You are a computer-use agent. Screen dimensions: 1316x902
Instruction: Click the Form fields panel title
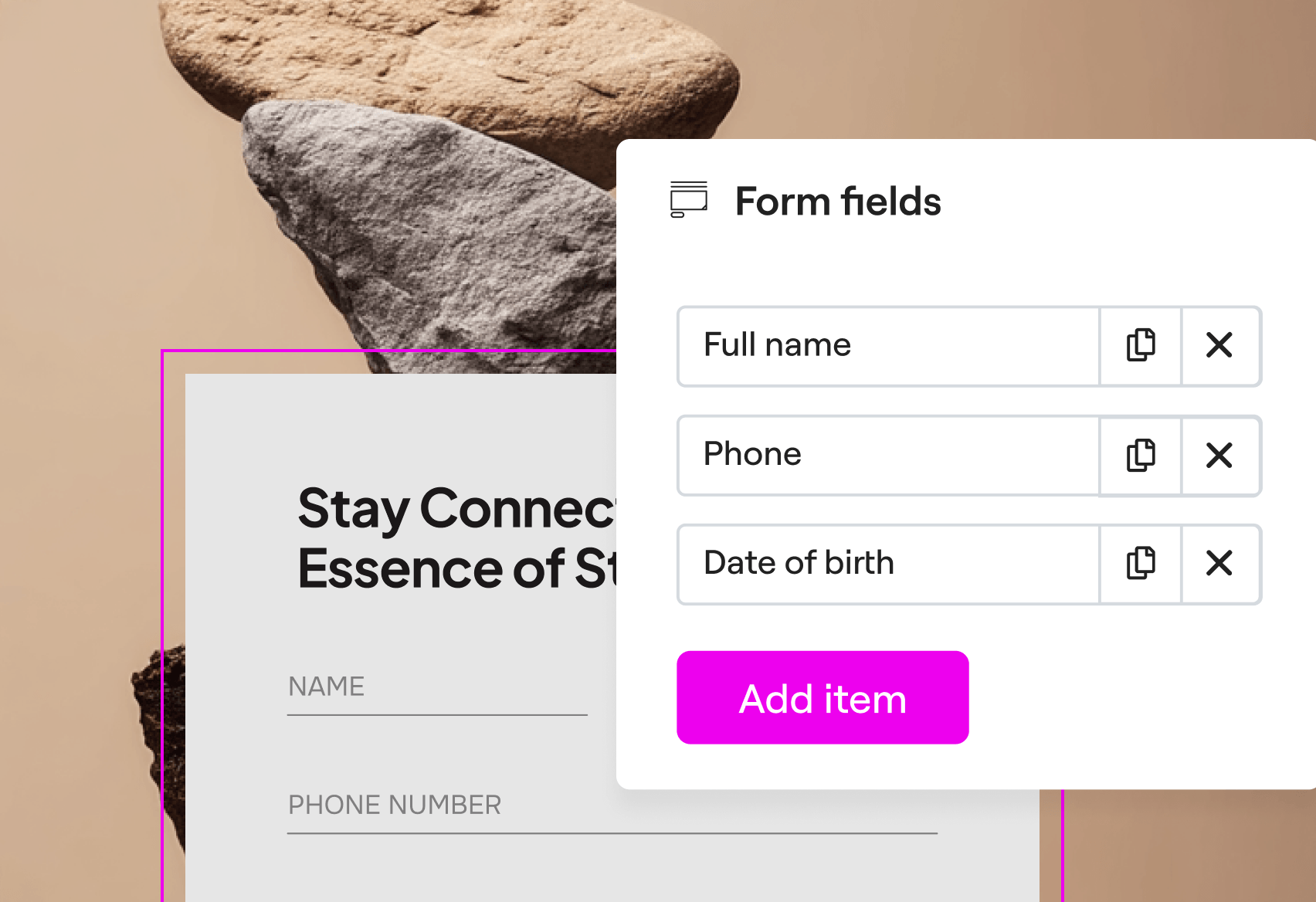(x=838, y=202)
